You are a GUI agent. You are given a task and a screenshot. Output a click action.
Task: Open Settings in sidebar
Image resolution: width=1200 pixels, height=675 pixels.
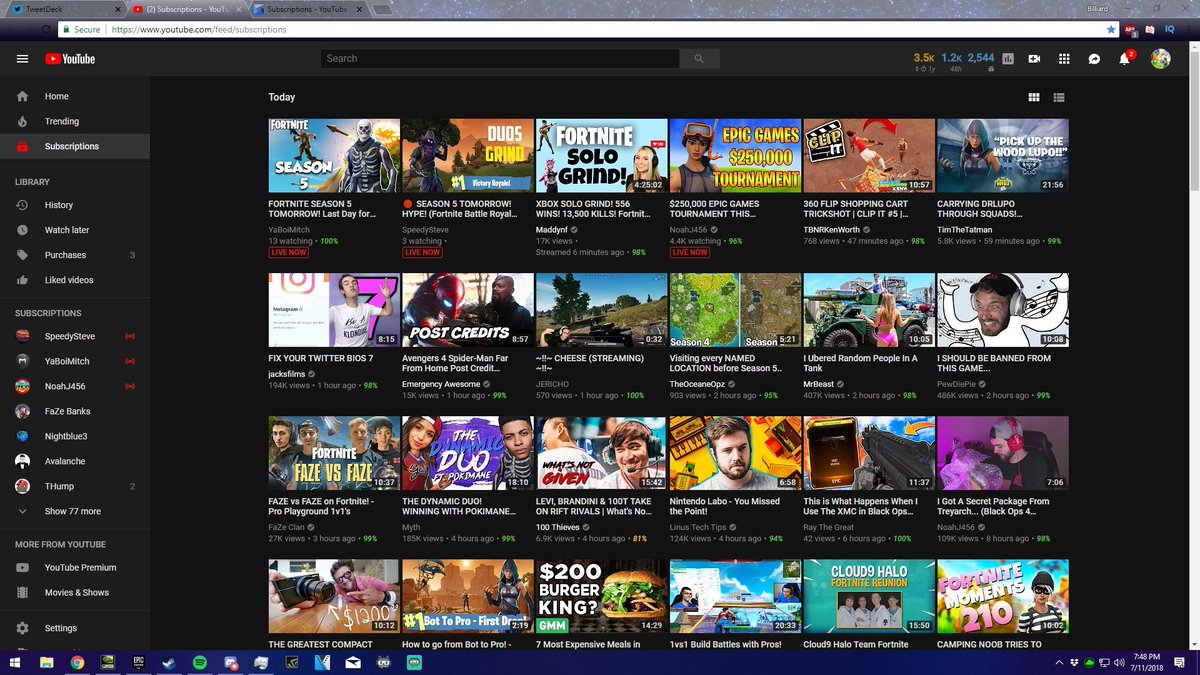(75, 628)
